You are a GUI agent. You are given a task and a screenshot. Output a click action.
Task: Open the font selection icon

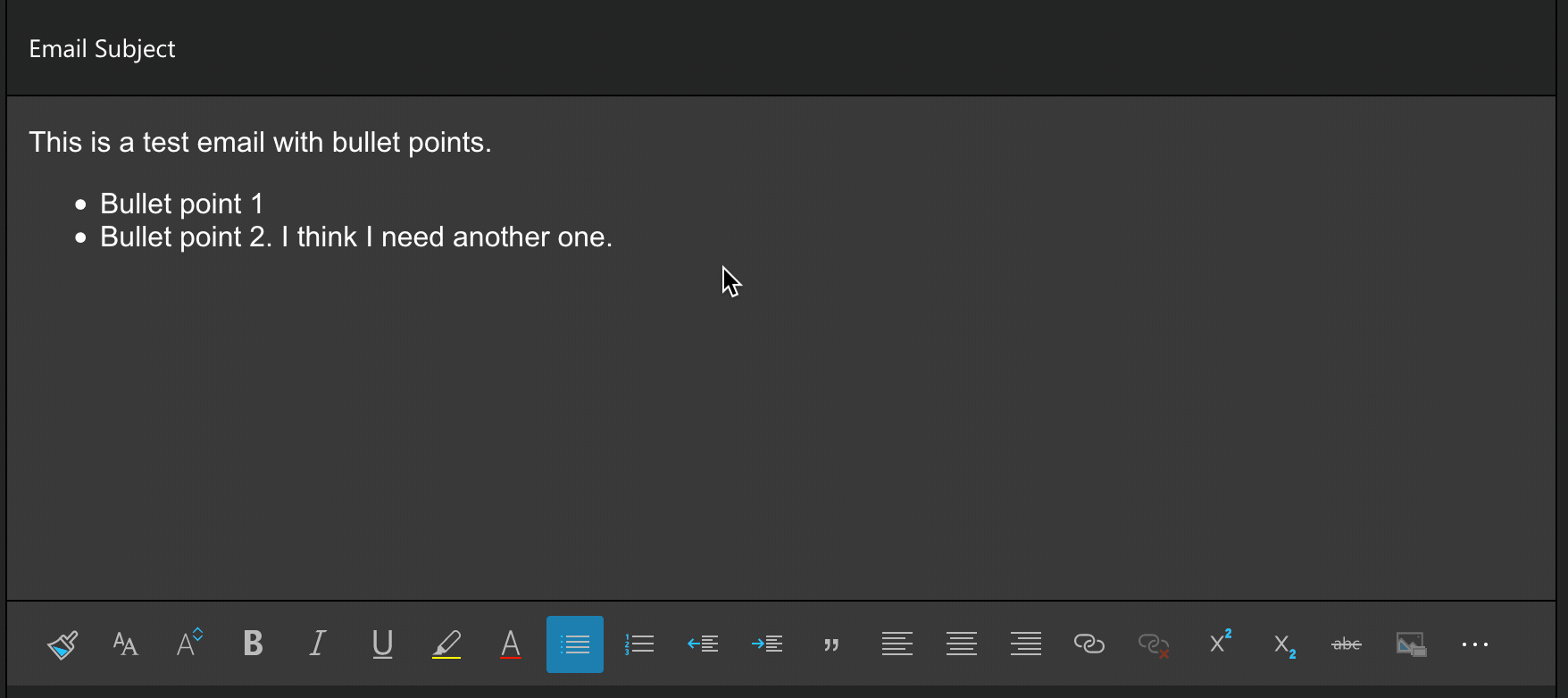tap(126, 644)
